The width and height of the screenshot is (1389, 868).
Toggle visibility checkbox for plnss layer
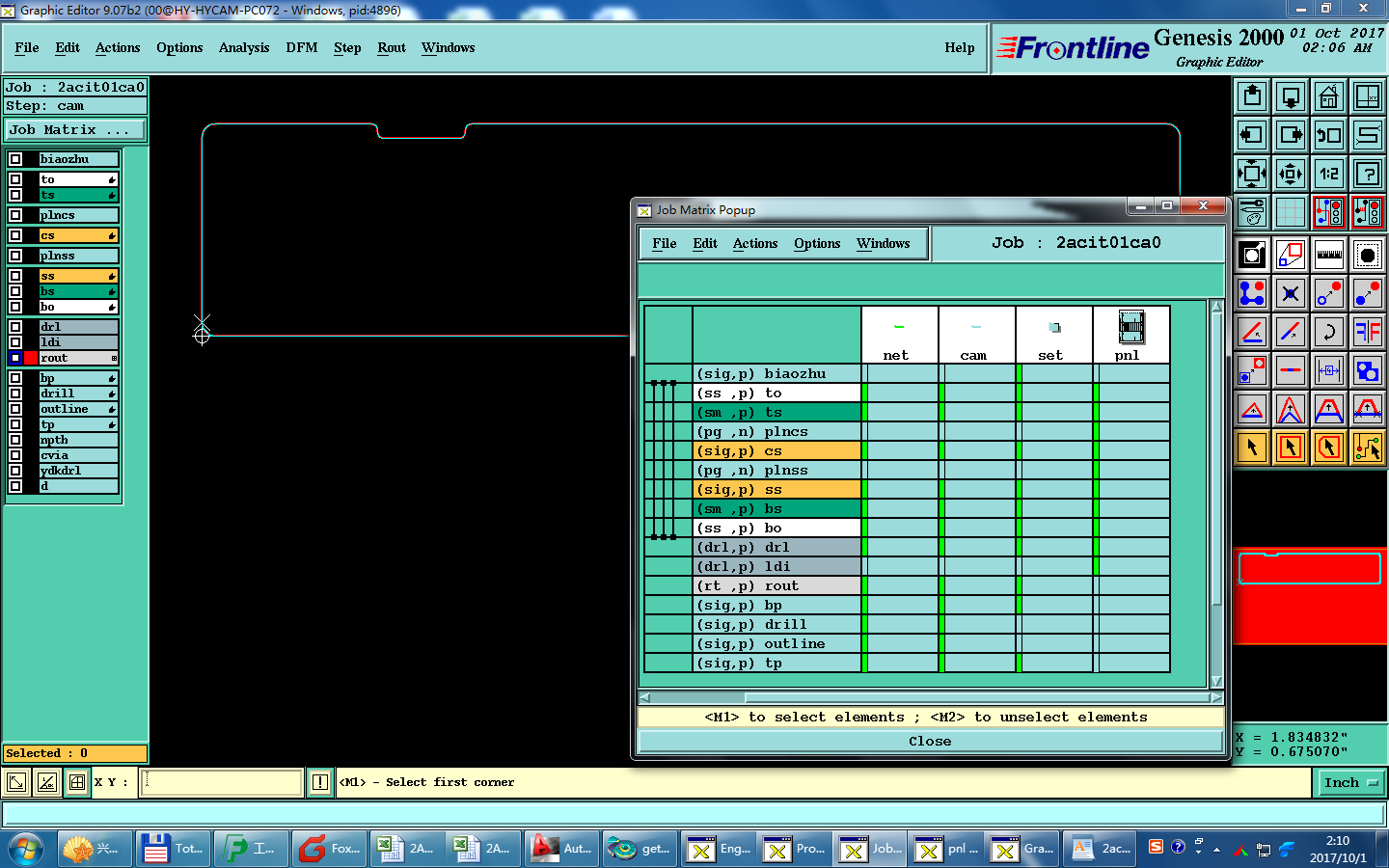pyautogui.click(x=15, y=256)
